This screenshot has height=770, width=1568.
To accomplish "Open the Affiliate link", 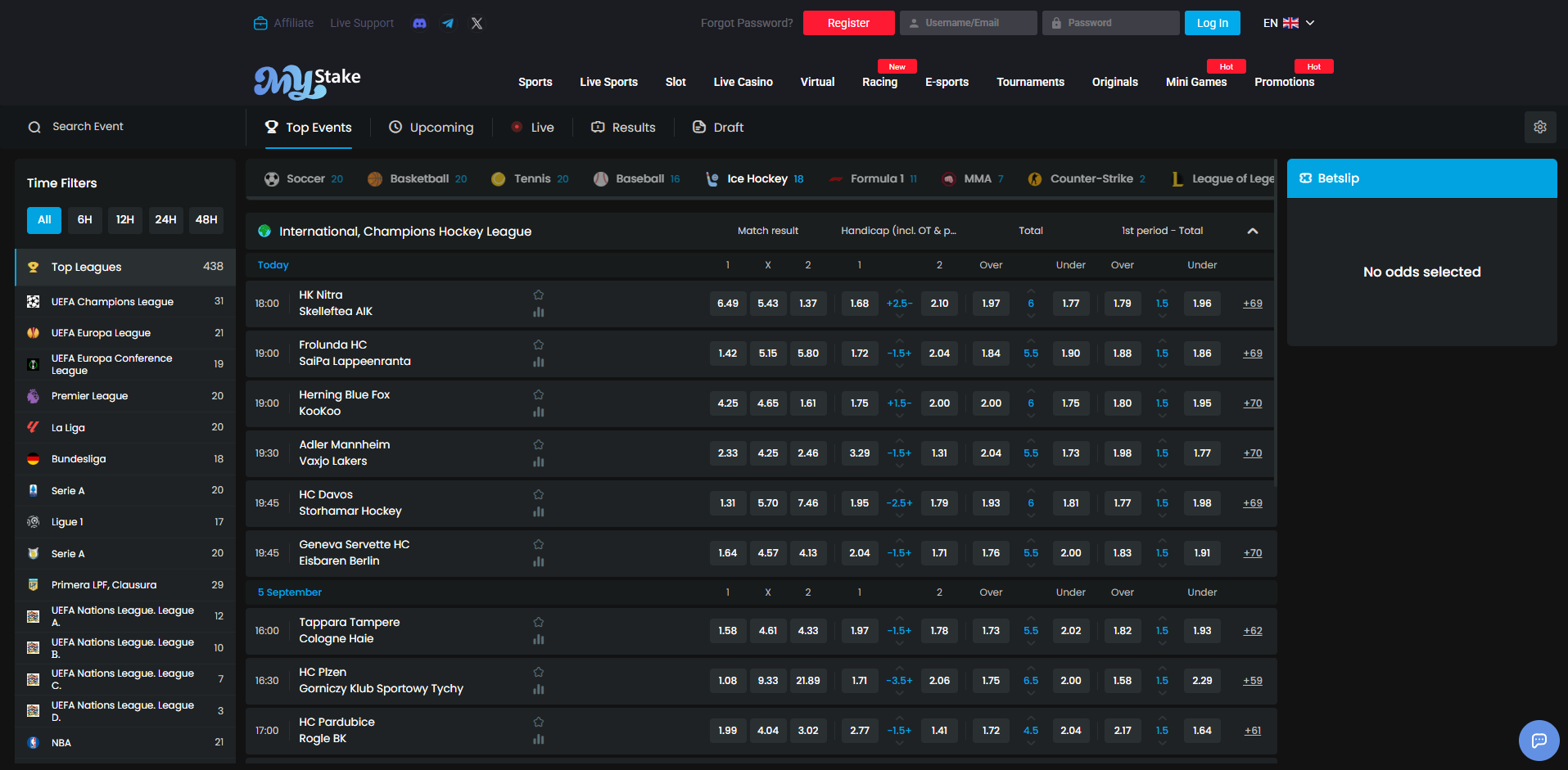I will tap(284, 23).
